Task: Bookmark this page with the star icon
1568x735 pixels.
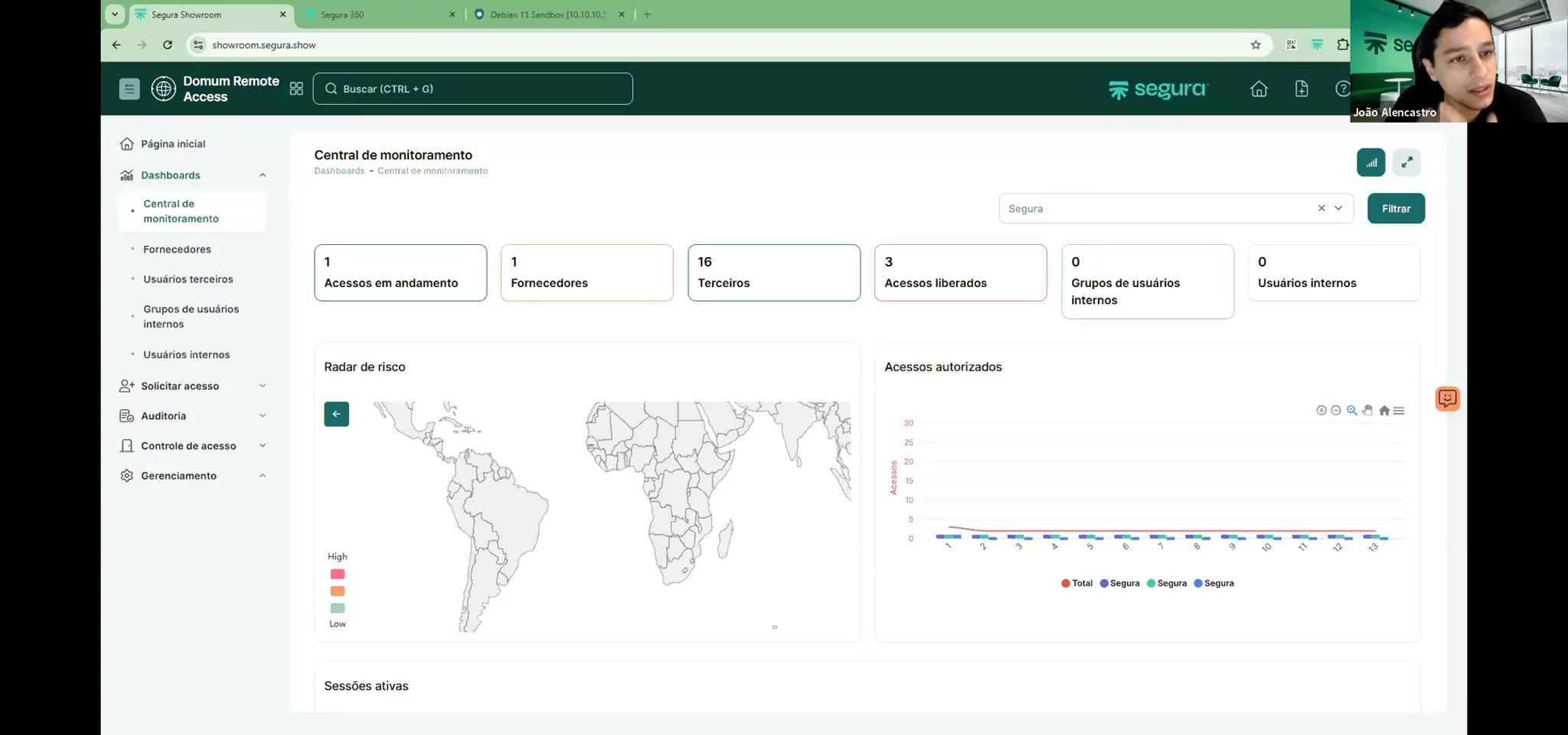Action: 1256,45
